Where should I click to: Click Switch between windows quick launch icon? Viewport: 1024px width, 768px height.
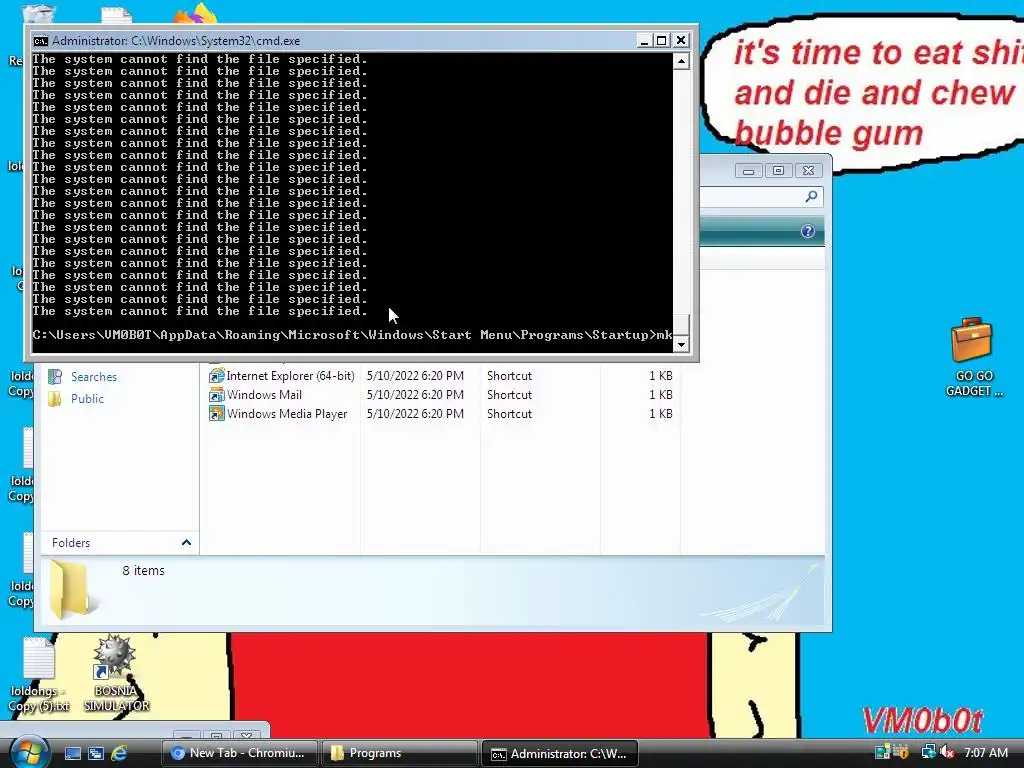96,753
